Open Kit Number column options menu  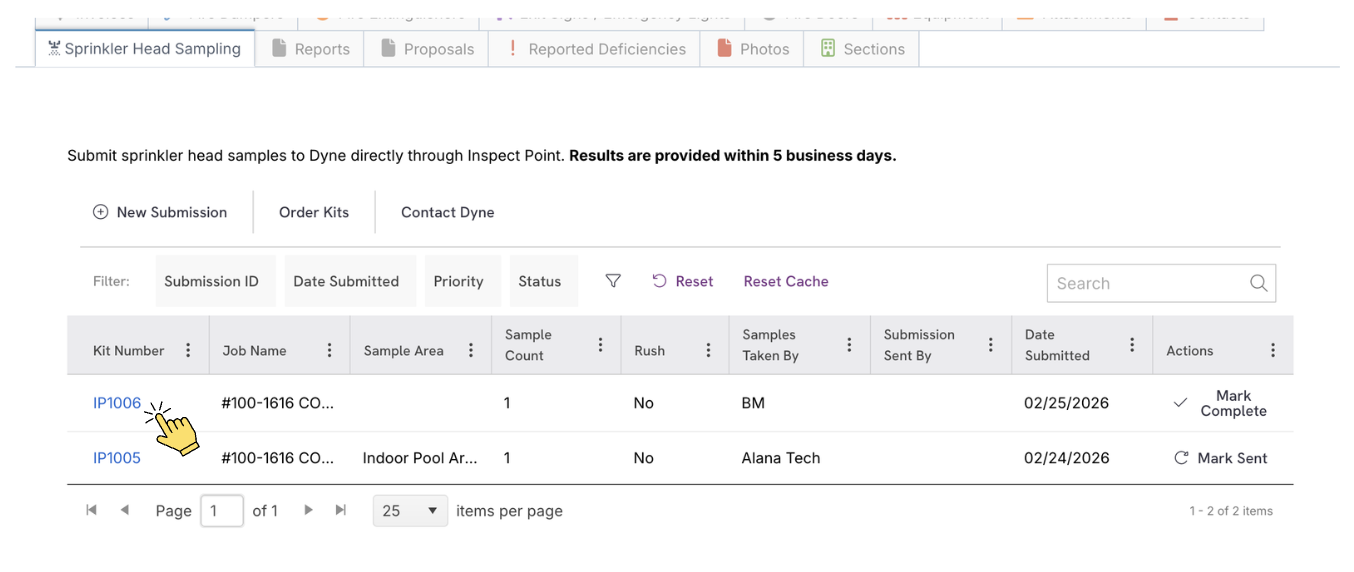188,350
